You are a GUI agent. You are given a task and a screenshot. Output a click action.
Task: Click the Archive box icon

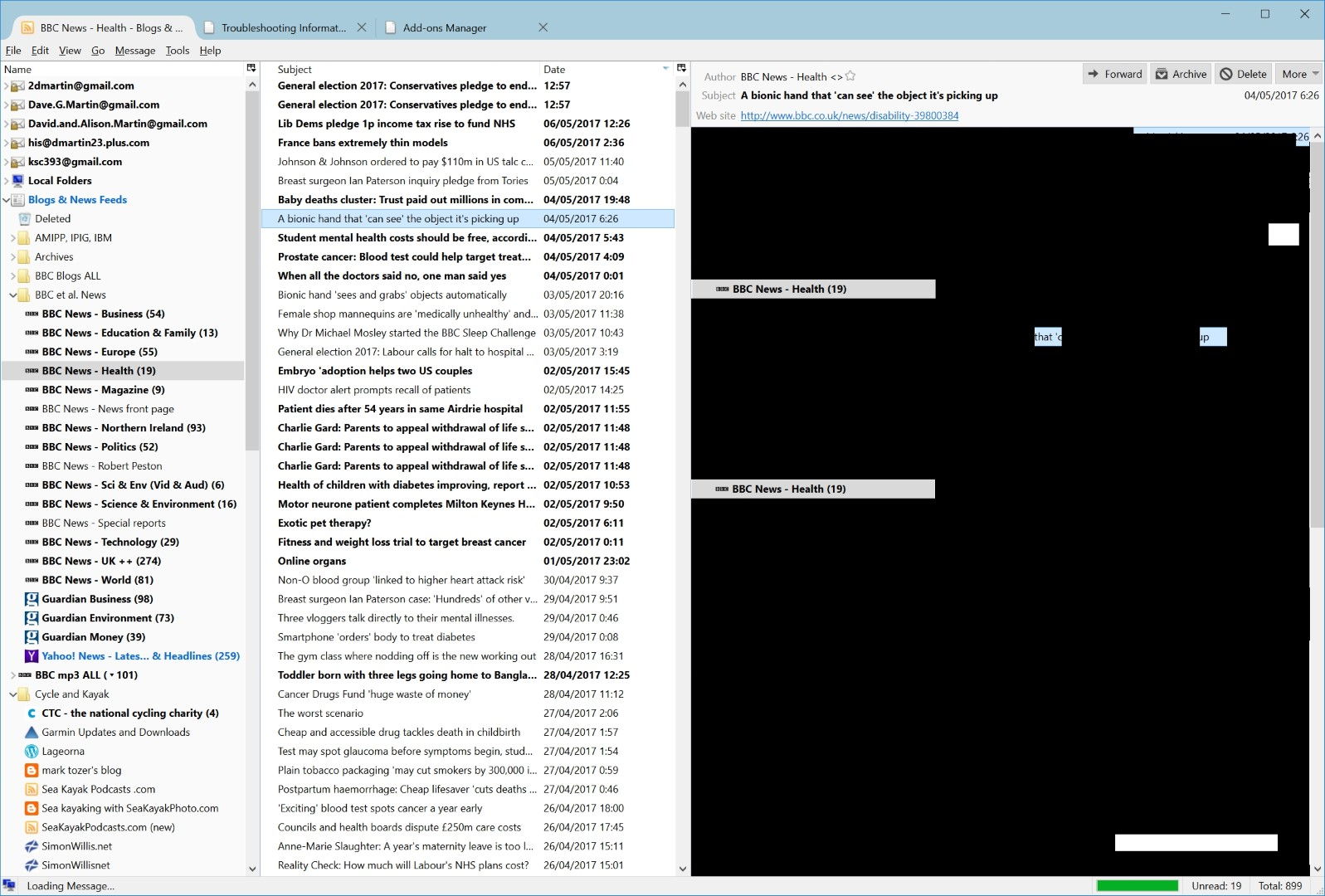1162,74
